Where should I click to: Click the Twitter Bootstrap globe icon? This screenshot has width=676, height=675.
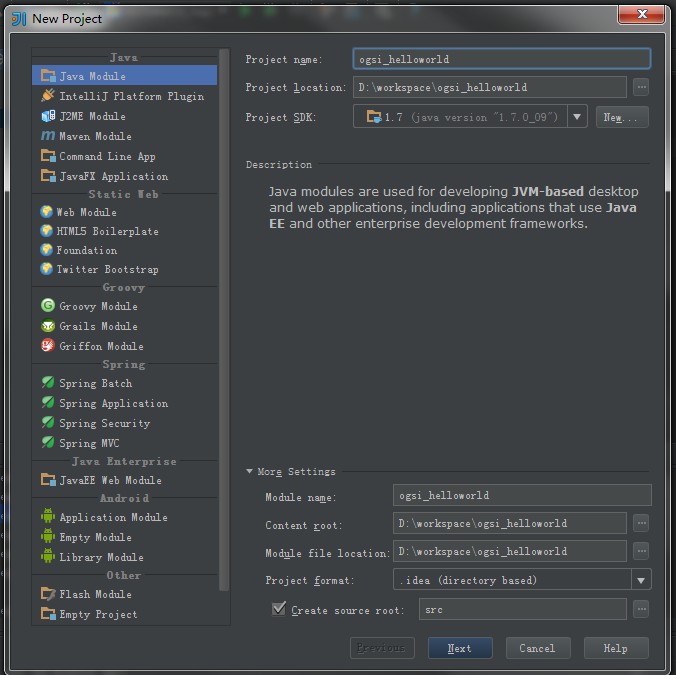46,269
